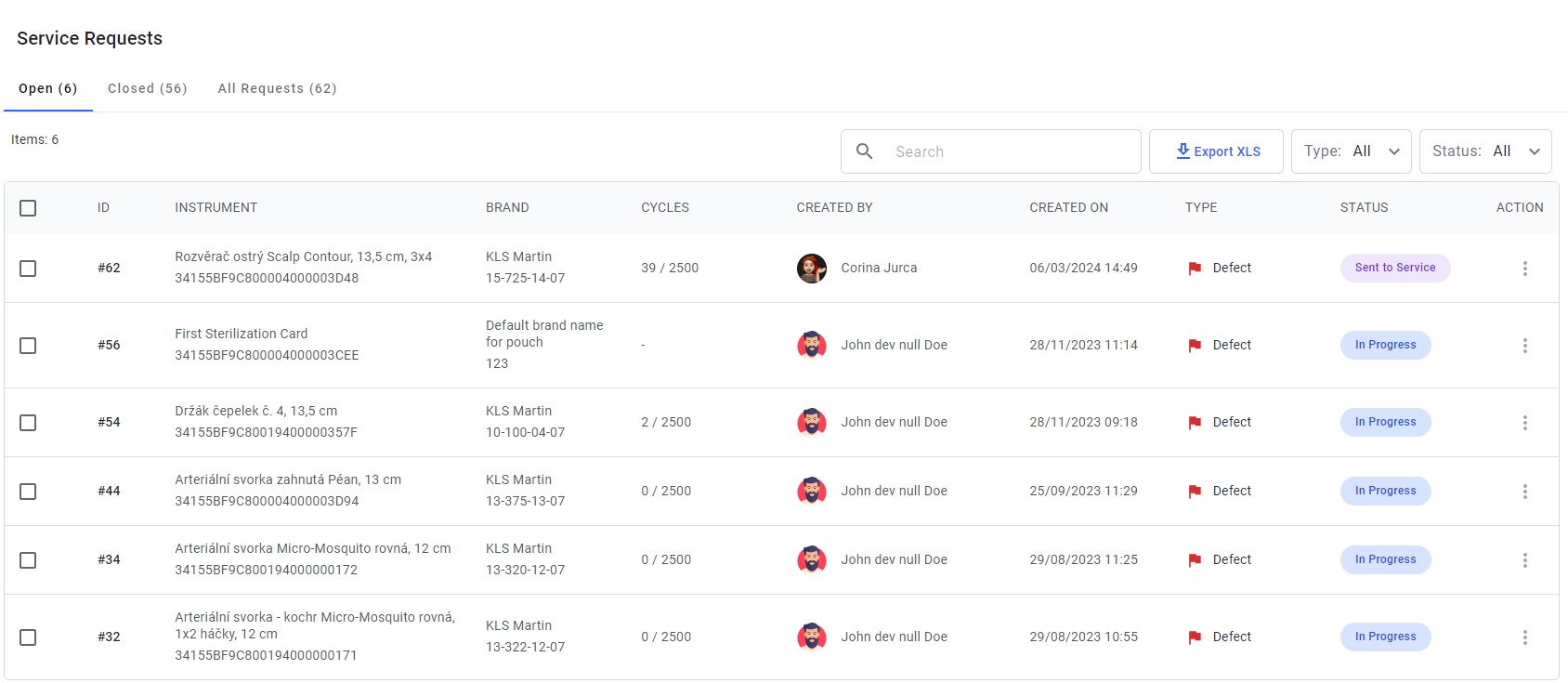Check the box for request #54
Image resolution: width=1568 pixels, height=683 pixels.
pyautogui.click(x=28, y=423)
